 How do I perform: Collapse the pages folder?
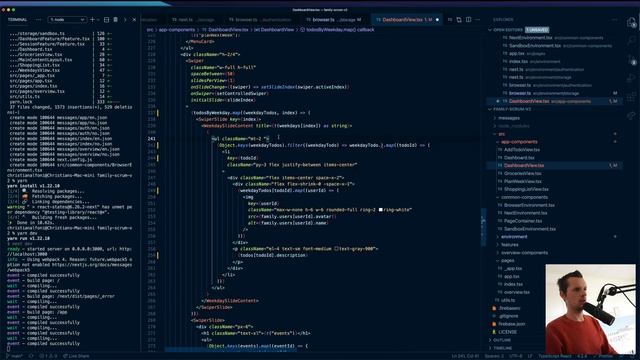506,260
